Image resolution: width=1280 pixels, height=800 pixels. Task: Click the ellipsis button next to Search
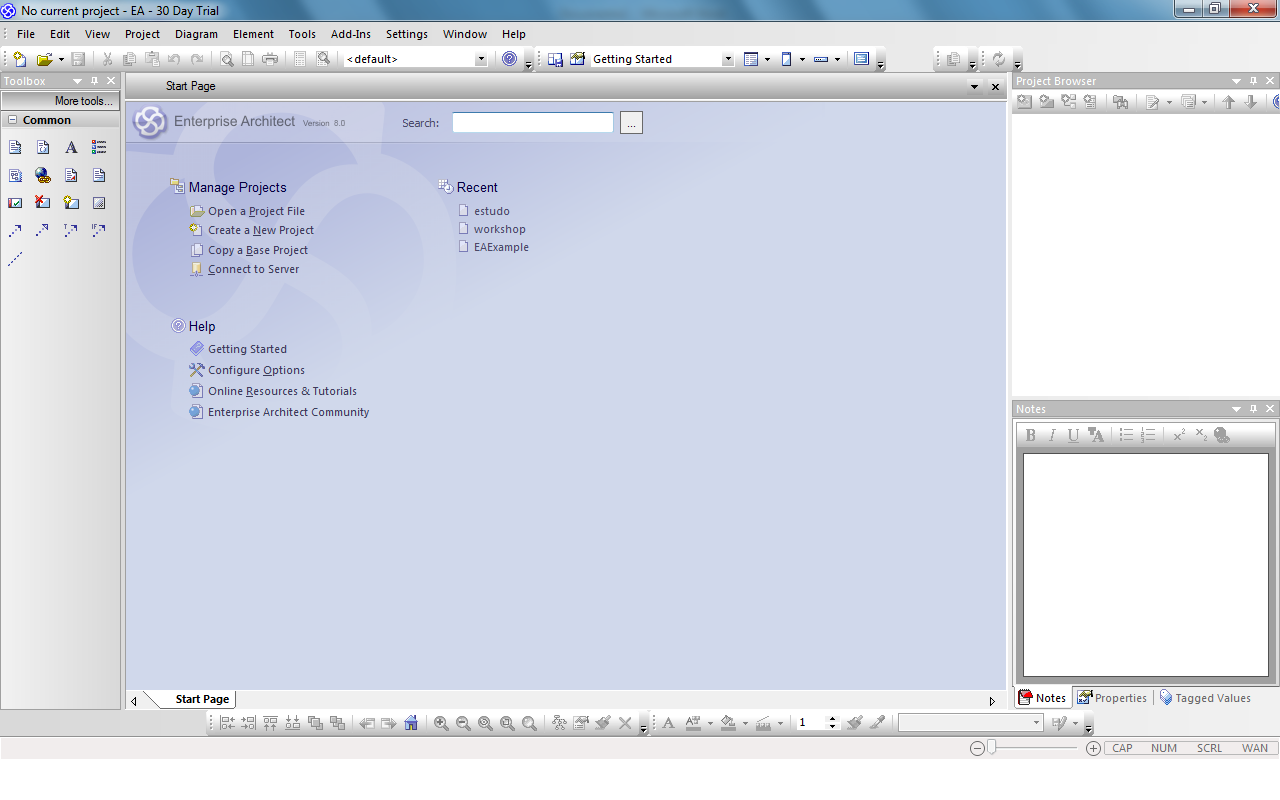click(631, 123)
